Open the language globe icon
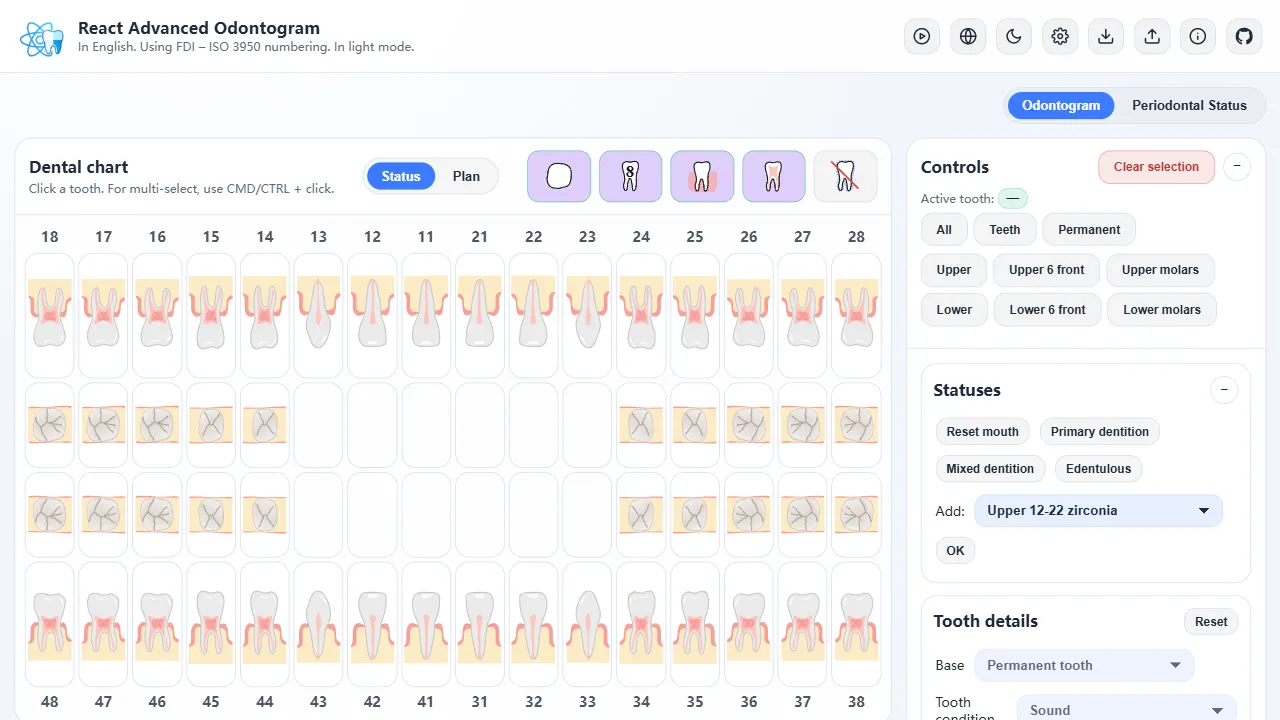 pos(968,37)
